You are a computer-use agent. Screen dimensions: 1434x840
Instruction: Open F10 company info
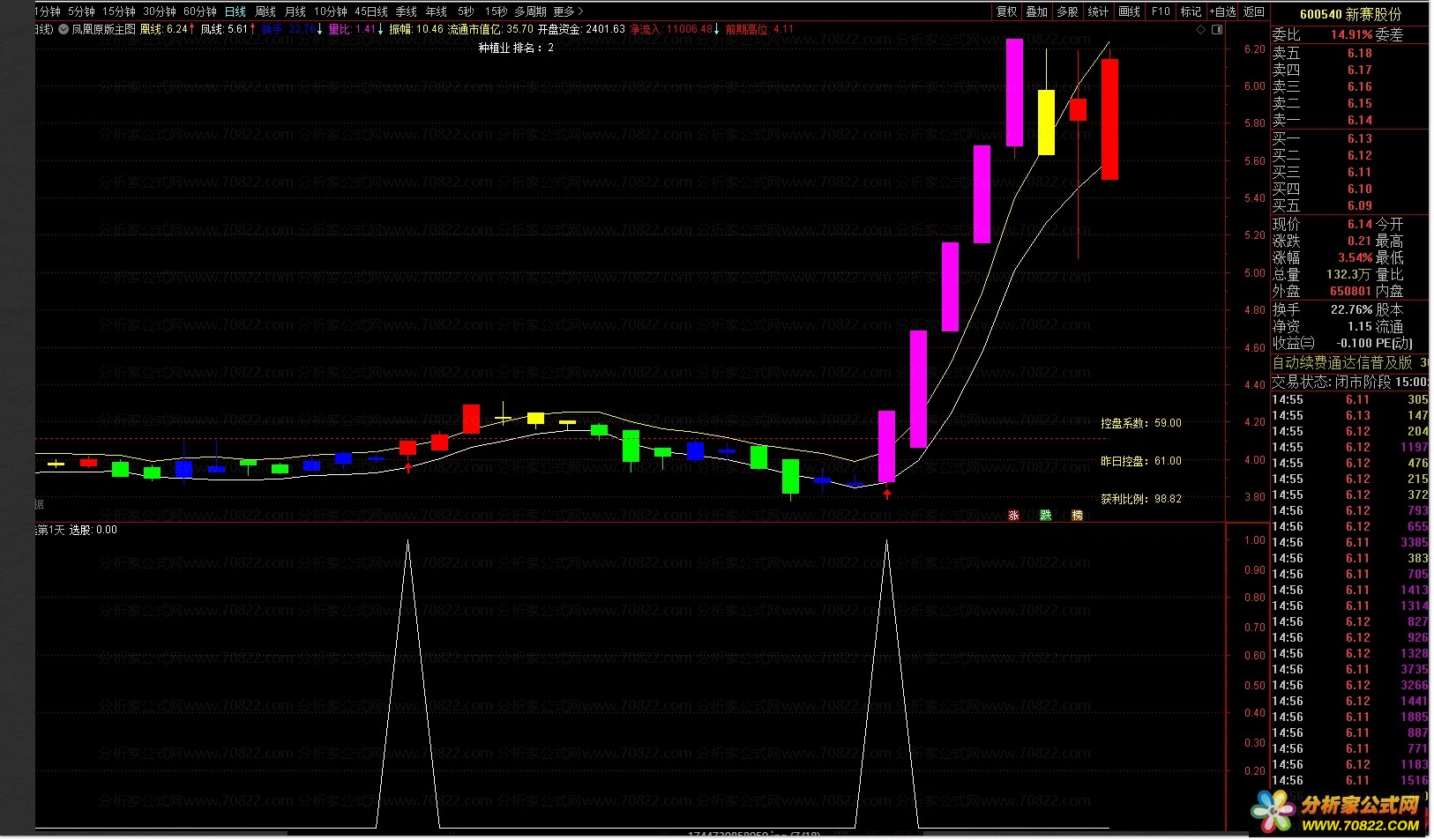click(x=1161, y=11)
